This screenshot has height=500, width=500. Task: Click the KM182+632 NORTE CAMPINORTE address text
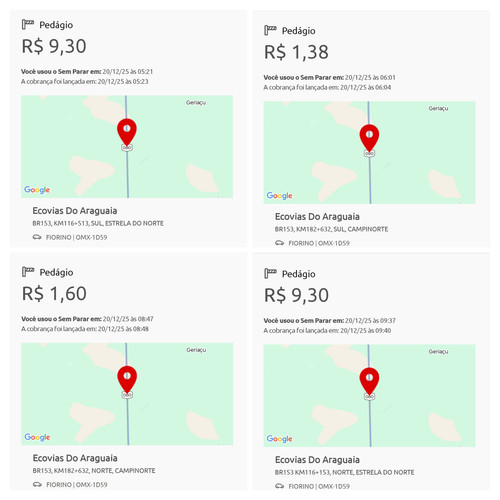coord(94,471)
